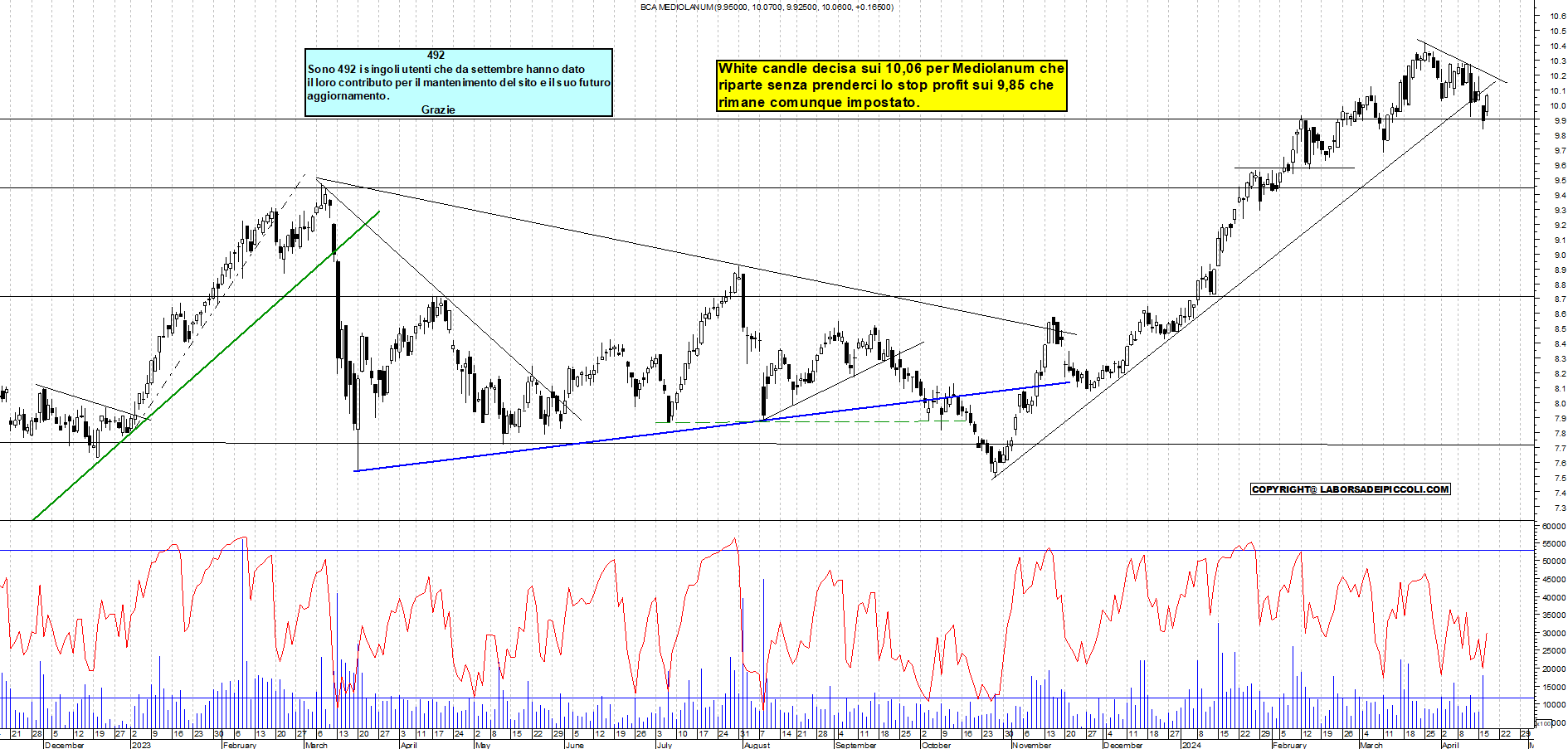Viewport: 1568px width, 749px height.
Task: Click the '492' heading in cyan box
Action: point(436,56)
